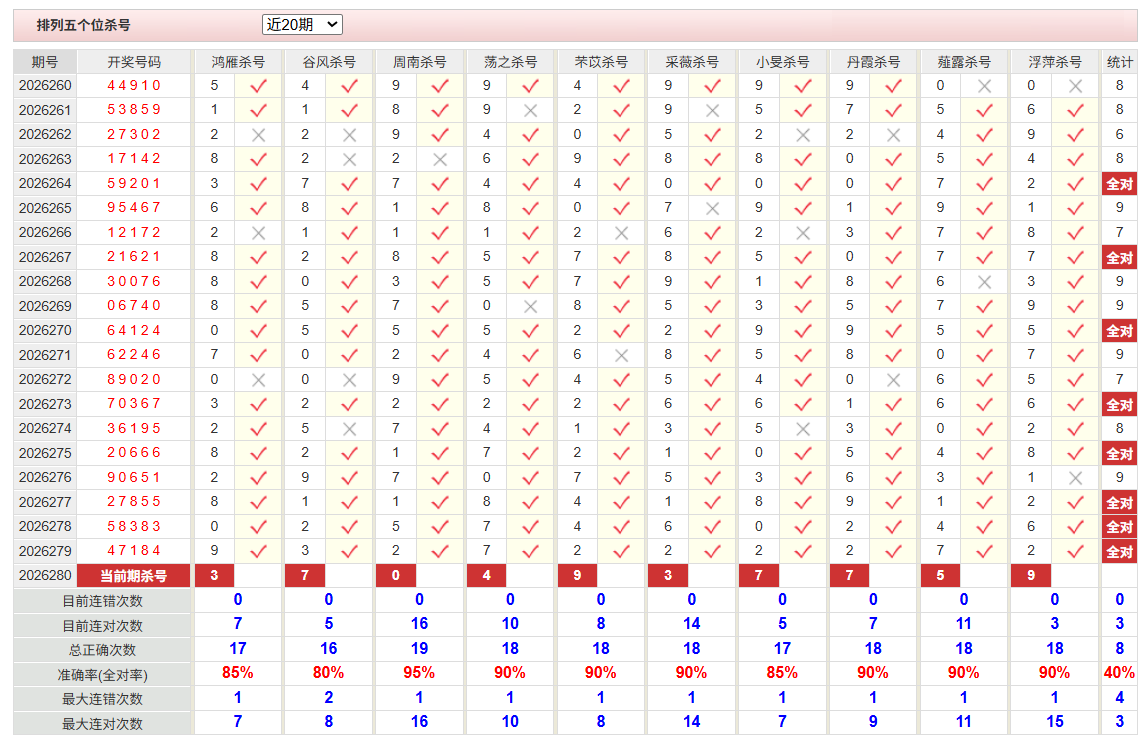Select the 周南杀号 check mark in row 2026270
Image resolution: width=1146 pixels, height=746 pixels.
pyautogui.click(x=440, y=331)
